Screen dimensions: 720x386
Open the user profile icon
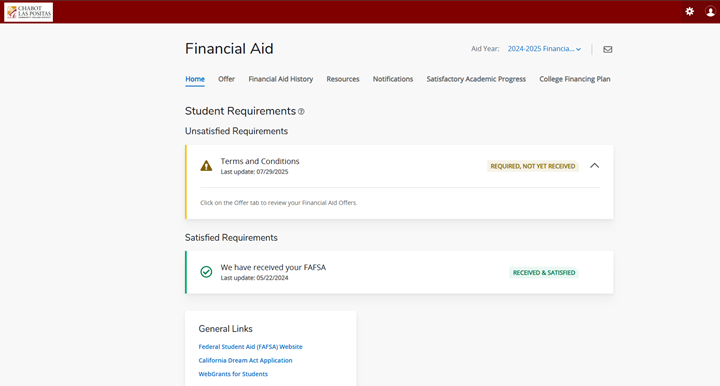pos(710,11)
